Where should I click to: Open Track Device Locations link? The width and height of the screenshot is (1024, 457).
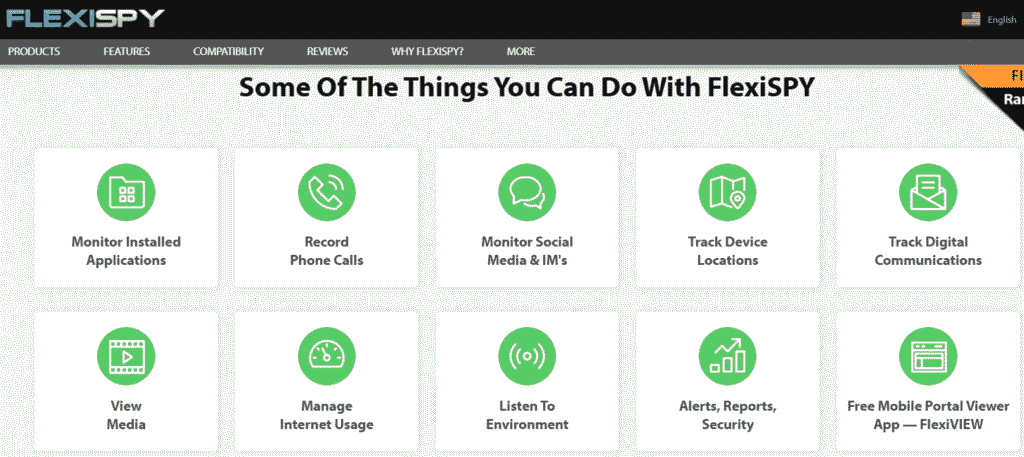click(728, 251)
